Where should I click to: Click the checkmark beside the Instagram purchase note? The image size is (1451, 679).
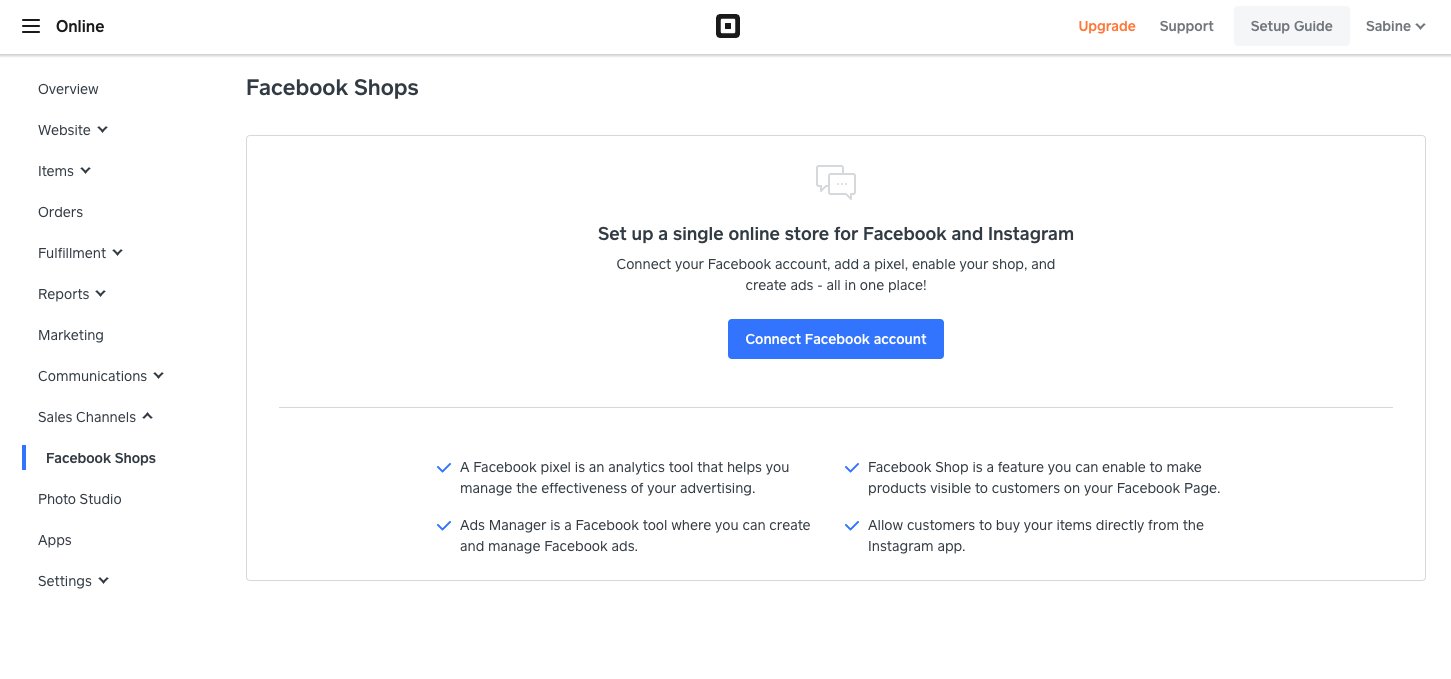(851, 525)
